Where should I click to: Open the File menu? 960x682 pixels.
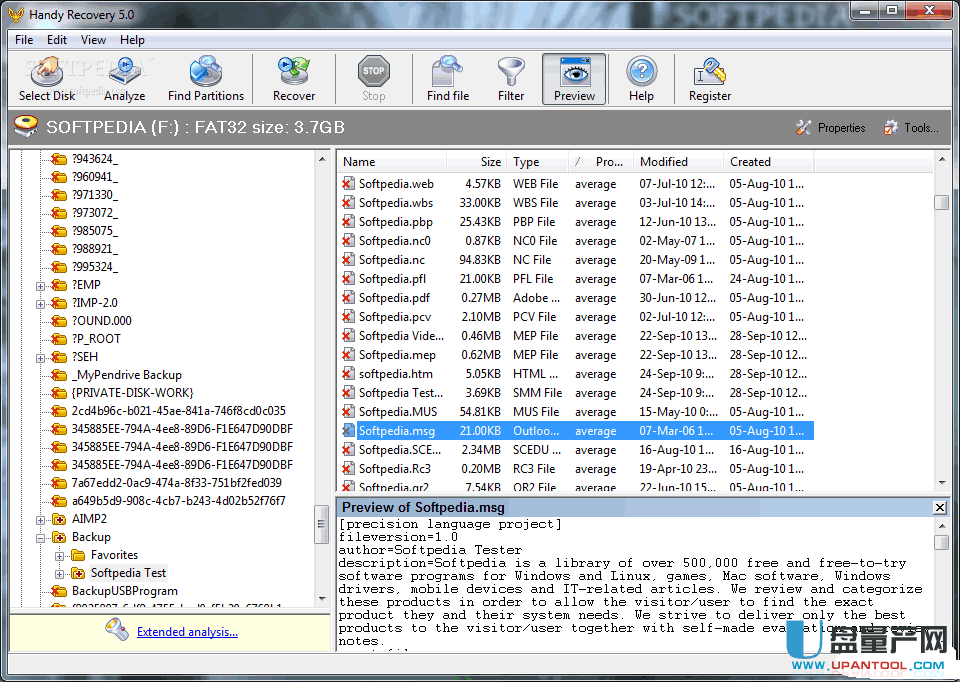click(x=24, y=40)
